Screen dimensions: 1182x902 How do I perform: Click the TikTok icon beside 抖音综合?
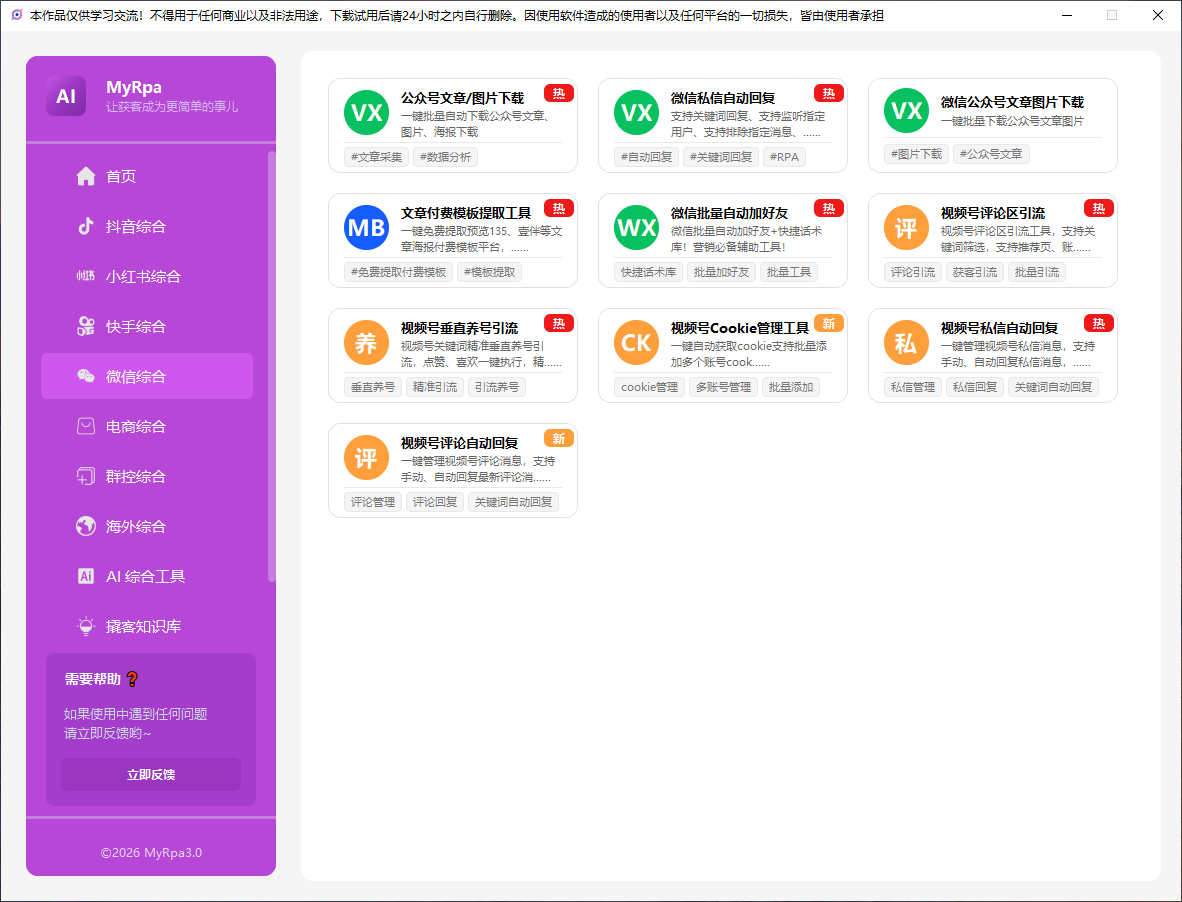click(x=86, y=226)
